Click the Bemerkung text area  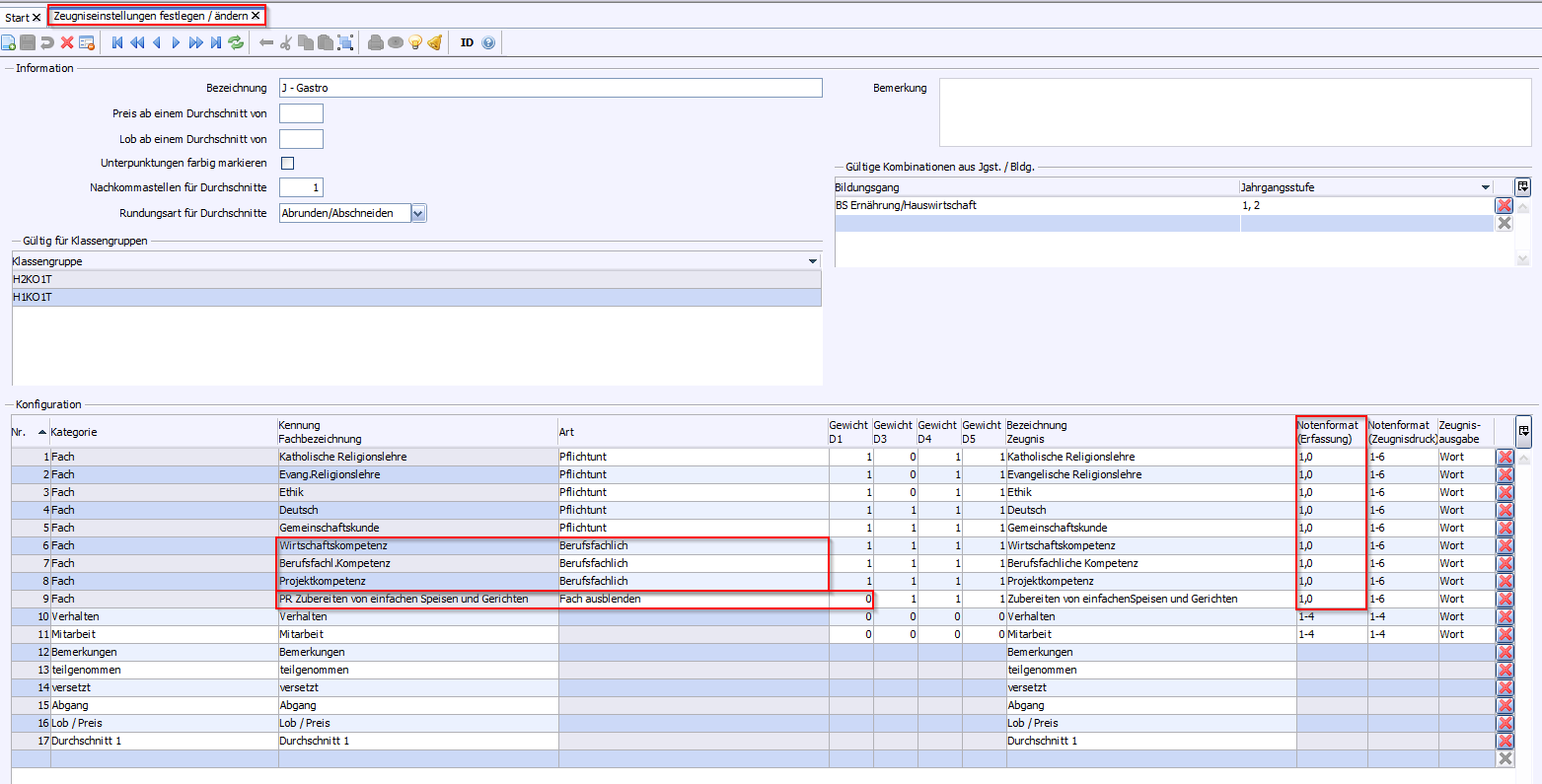[x=1234, y=112]
